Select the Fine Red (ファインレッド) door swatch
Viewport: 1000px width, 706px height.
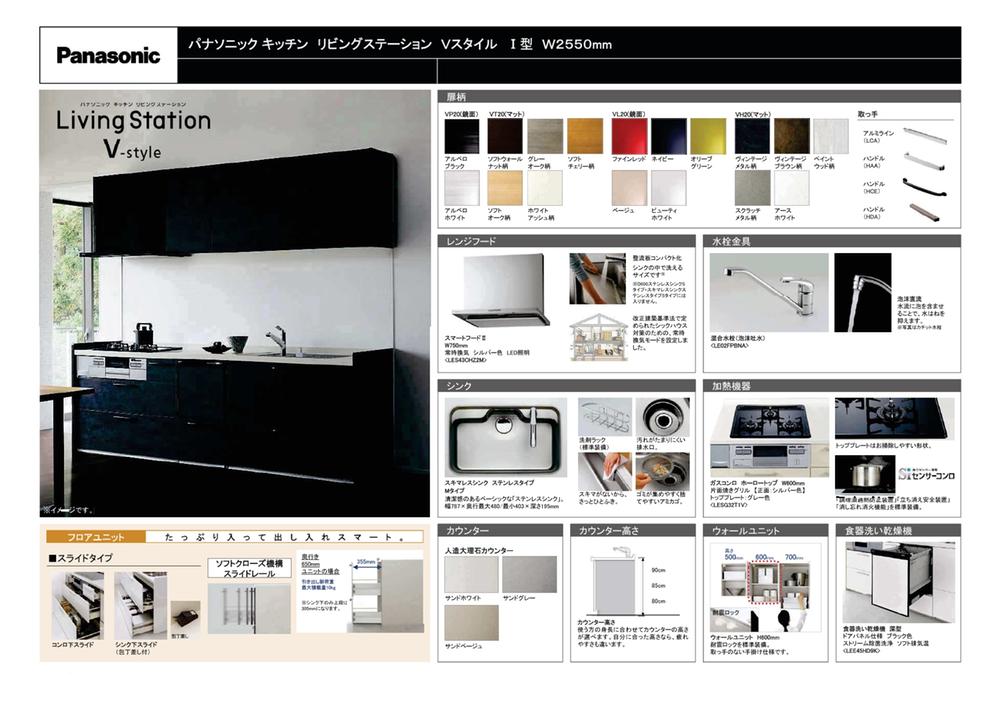[x=628, y=135]
